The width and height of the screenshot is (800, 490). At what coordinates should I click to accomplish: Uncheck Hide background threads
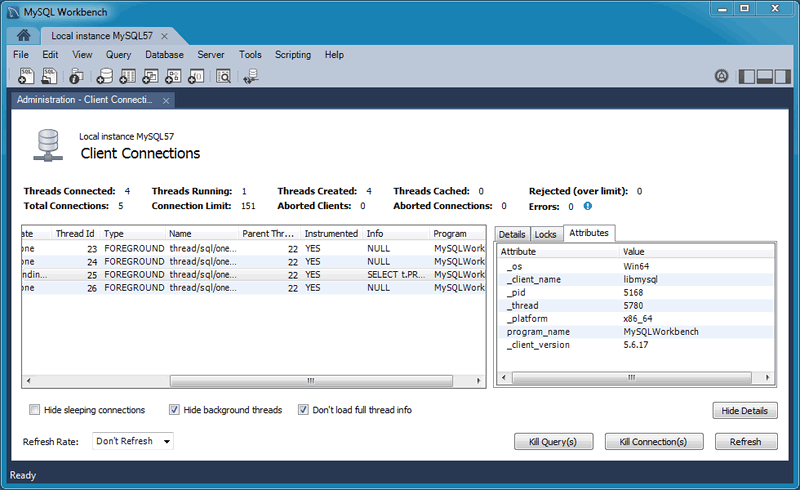175,410
